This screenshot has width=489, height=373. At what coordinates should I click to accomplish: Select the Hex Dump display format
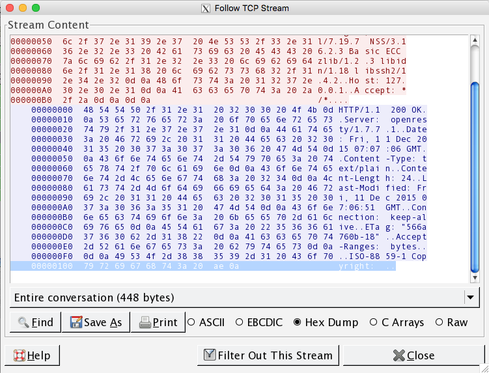326,322
